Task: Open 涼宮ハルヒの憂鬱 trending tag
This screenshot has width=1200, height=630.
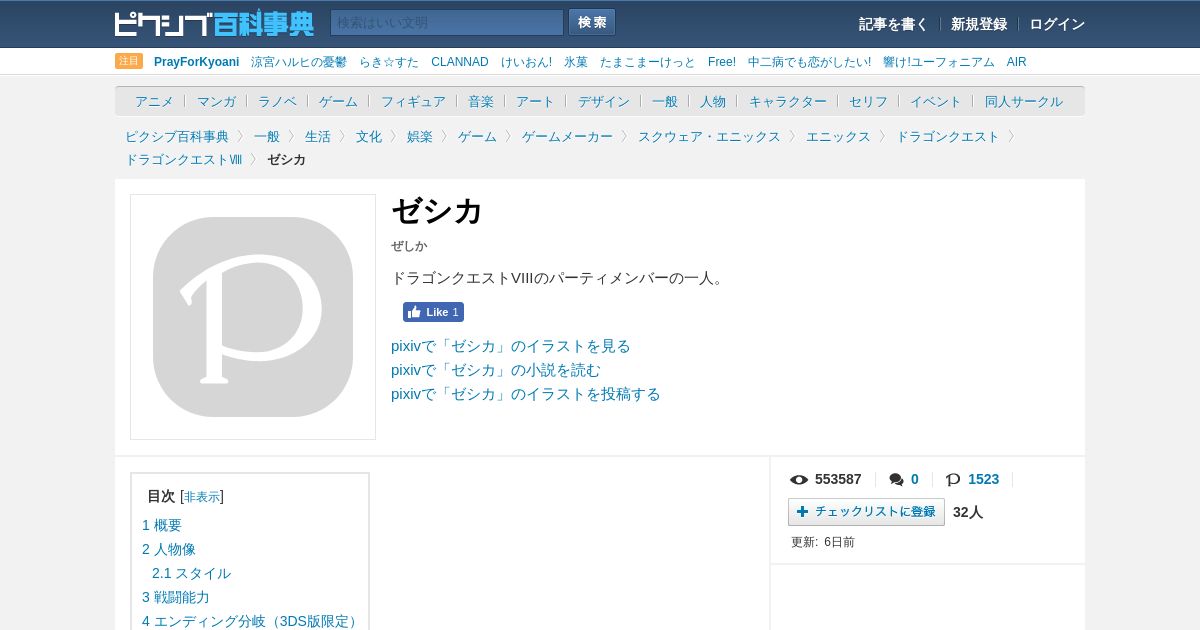Action: pyautogui.click(x=299, y=62)
